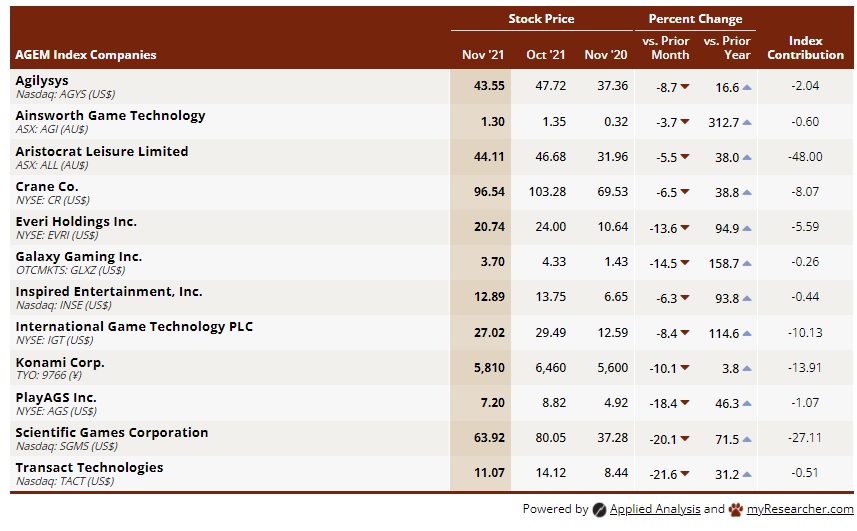This screenshot has width=857, height=531.
Task: Click the Index Contribution column header
Action: point(806,48)
